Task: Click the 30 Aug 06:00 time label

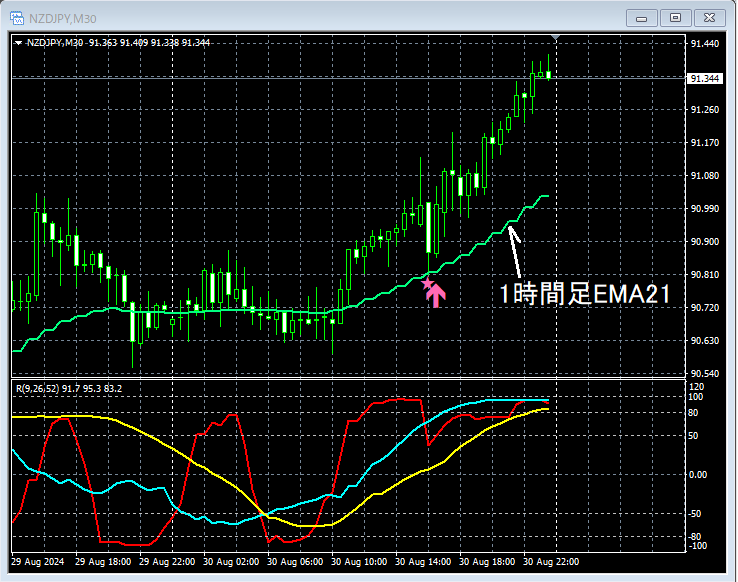Action: point(295,562)
